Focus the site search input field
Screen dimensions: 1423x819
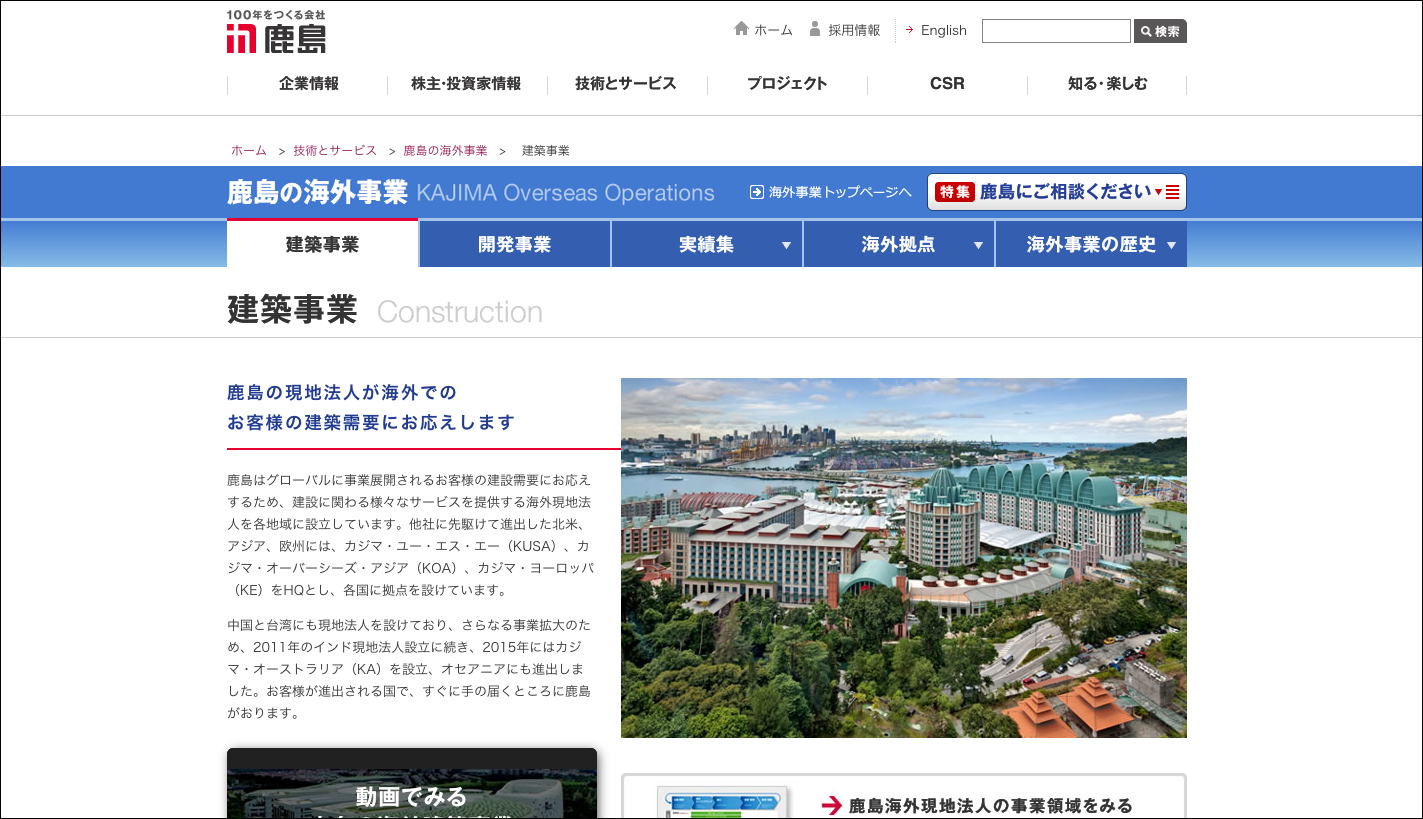coord(1056,31)
